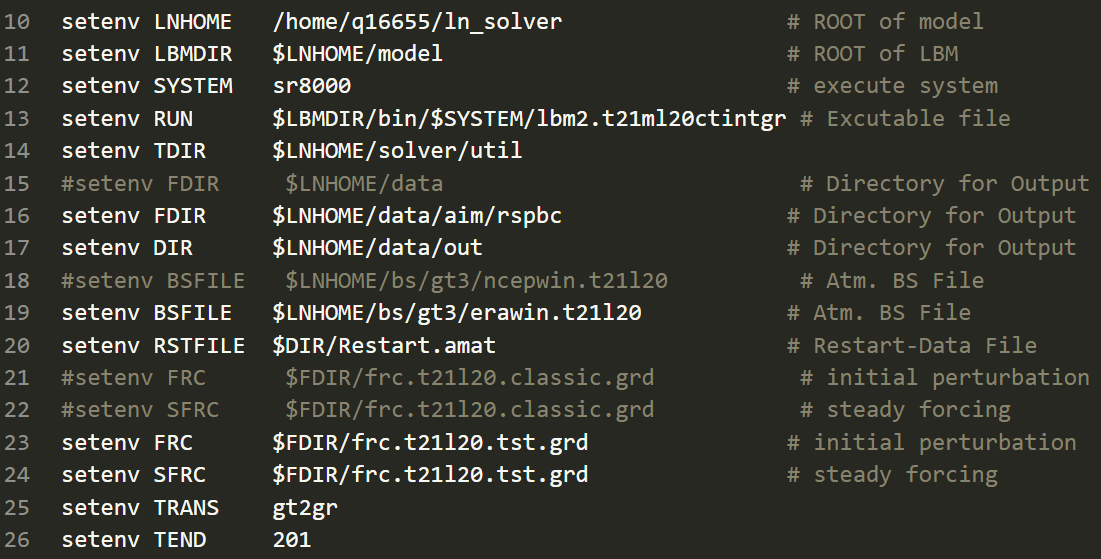Click line number 26 in gutter
Screen dimensions: 1101x559
pyautogui.click(x=17, y=540)
